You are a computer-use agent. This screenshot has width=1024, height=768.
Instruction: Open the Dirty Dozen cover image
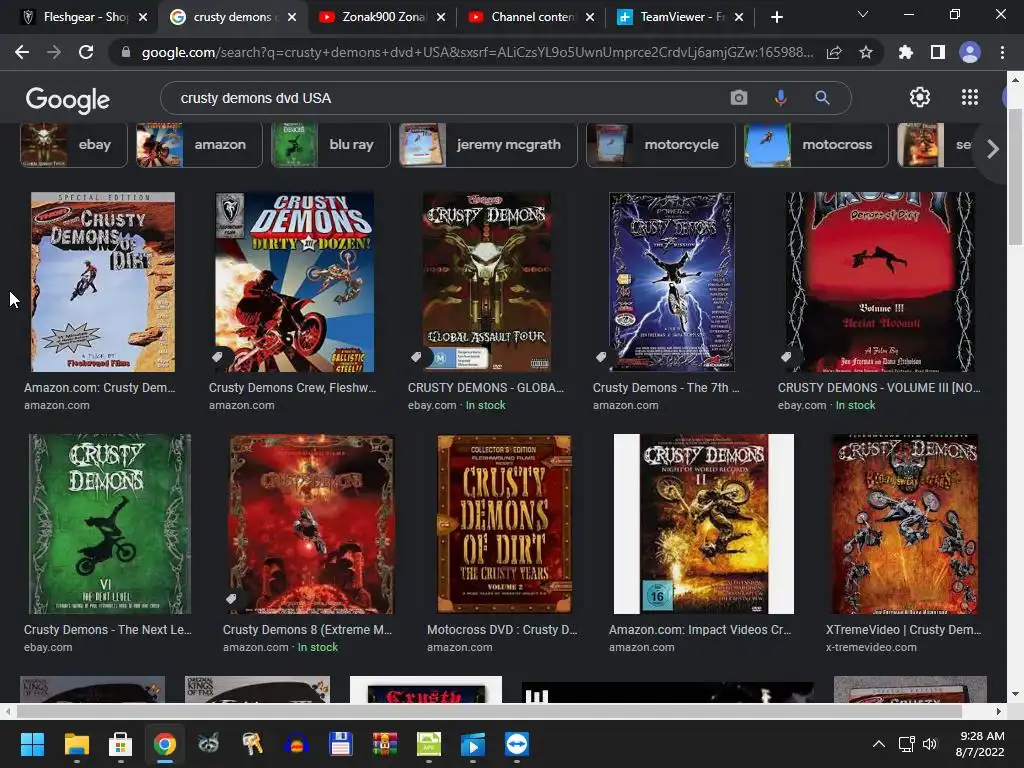click(295, 281)
